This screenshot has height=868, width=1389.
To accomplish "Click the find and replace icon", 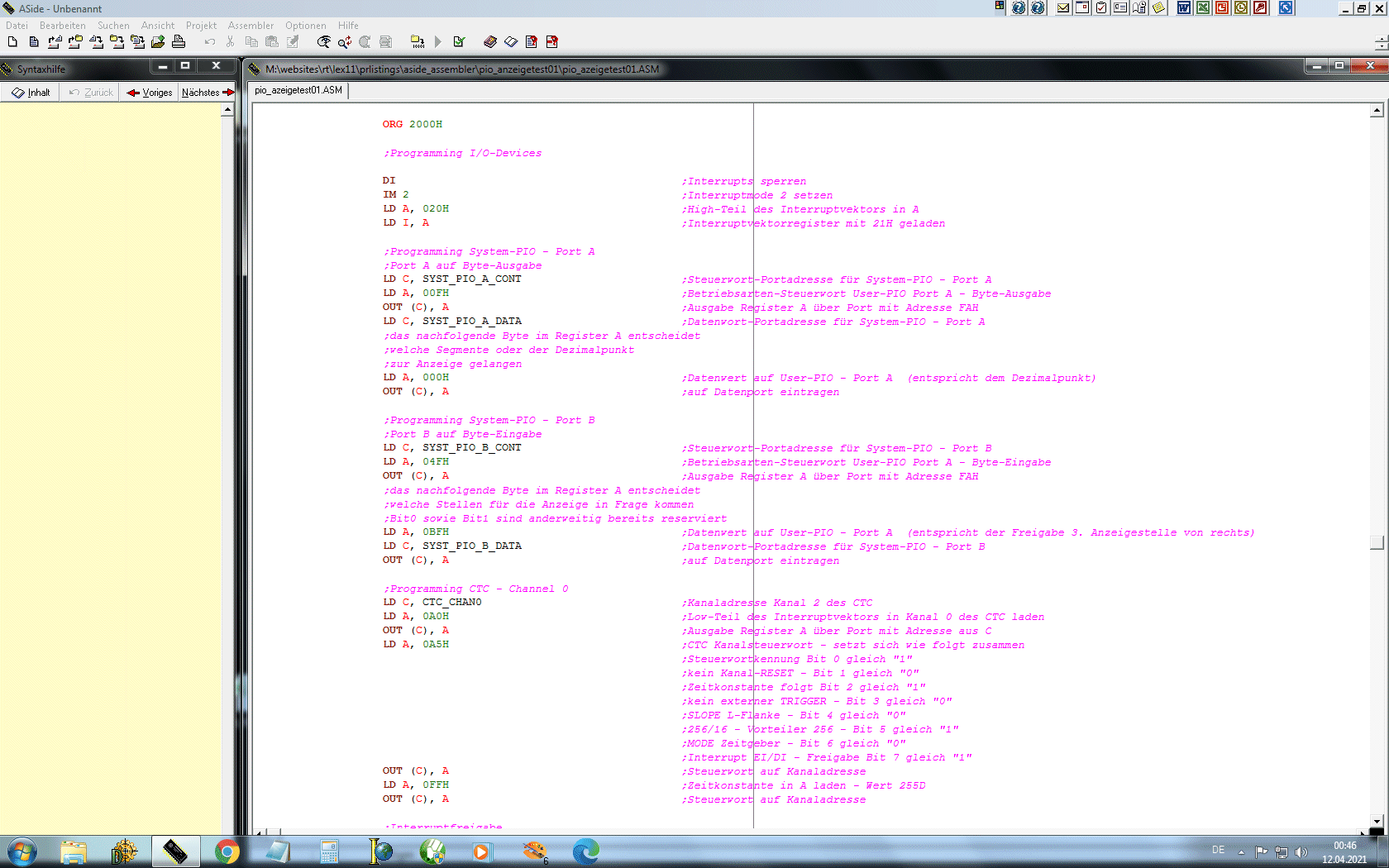I will 345,42.
